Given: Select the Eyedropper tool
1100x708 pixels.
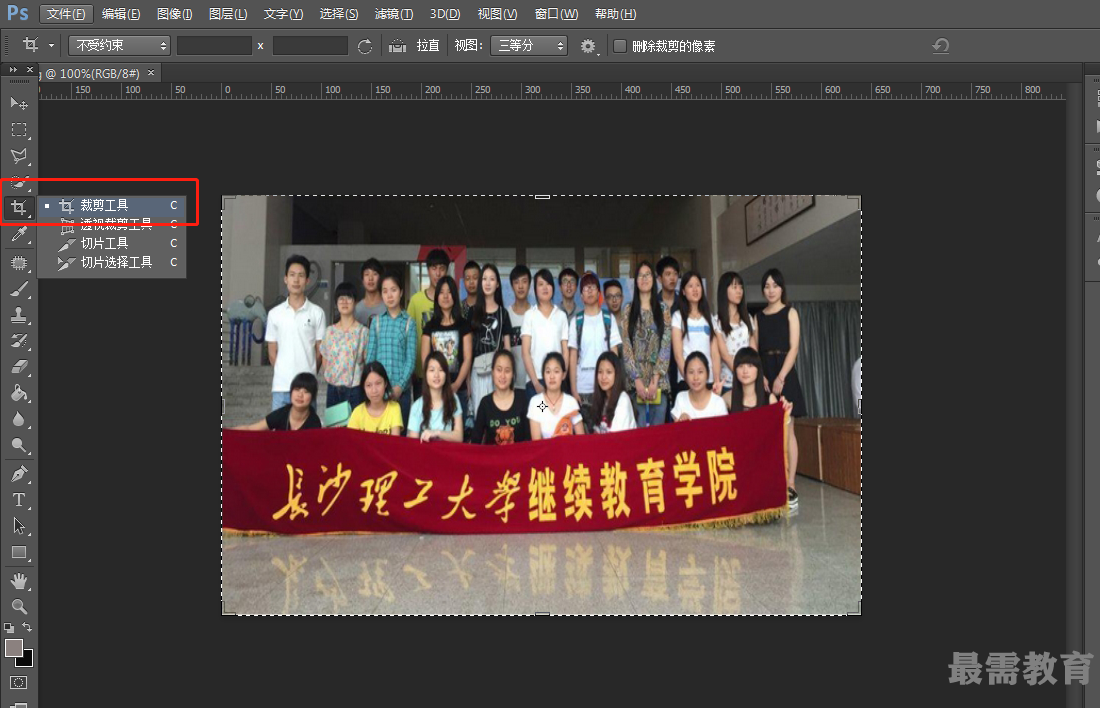Looking at the screenshot, I should tap(19, 234).
